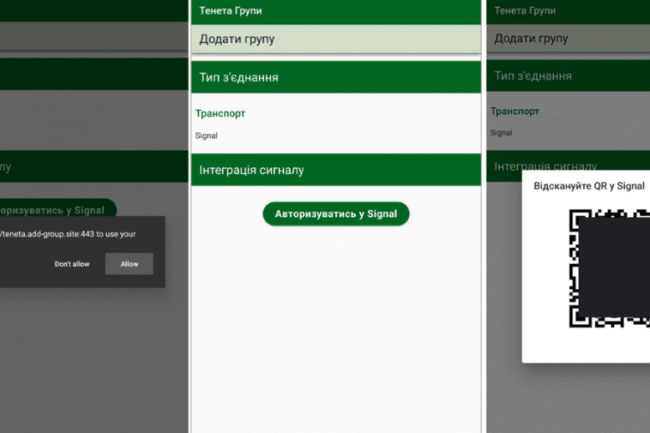Click the QR code's top-left finder square
The height and width of the screenshot is (433, 650).
point(577,219)
